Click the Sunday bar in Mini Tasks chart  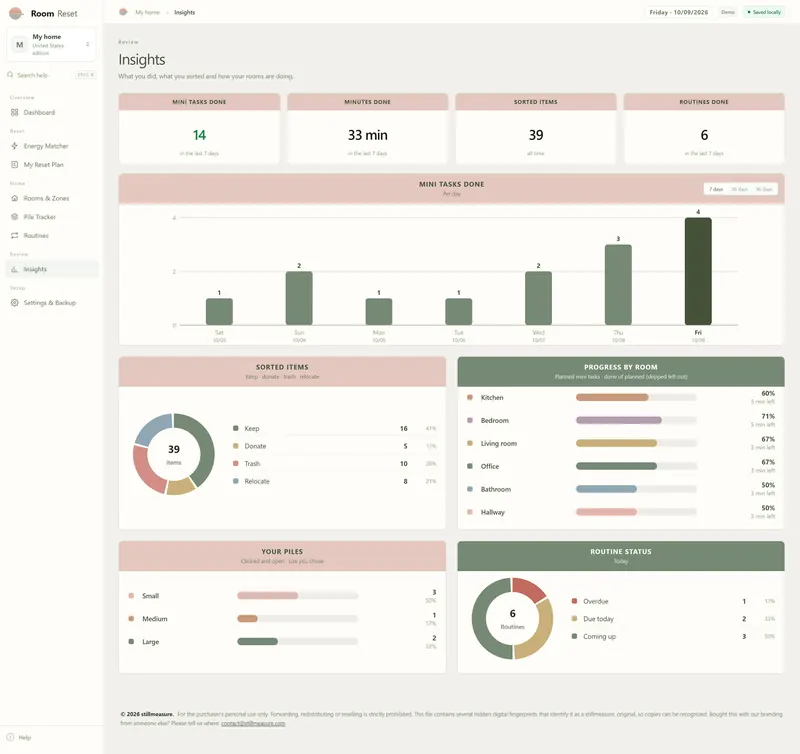[299, 298]
